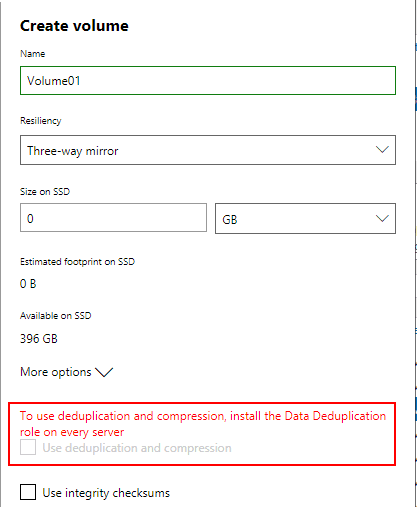This screenshot has width=417, height=507.
Task: Click the Size on SSD number field
Action: click(113, 218)
